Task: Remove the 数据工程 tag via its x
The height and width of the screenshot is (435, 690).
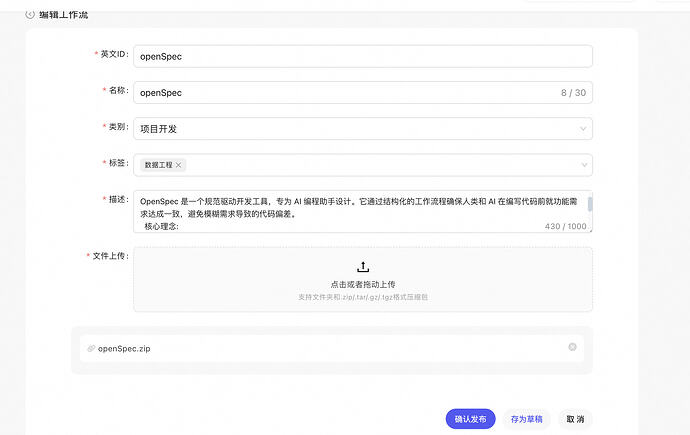Action: pyautogui.click(x=179, y=165)
